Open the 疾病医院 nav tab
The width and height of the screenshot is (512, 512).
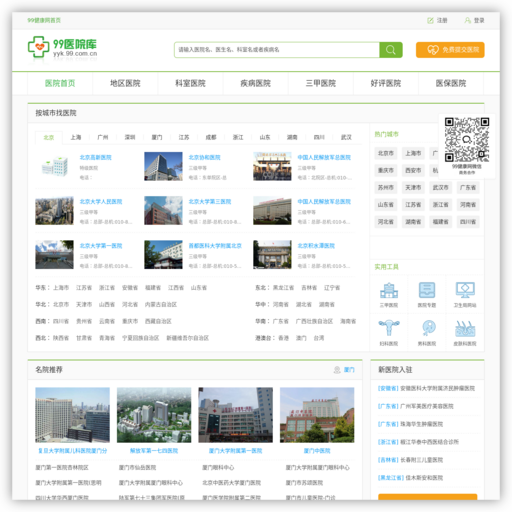pos(255,83)
